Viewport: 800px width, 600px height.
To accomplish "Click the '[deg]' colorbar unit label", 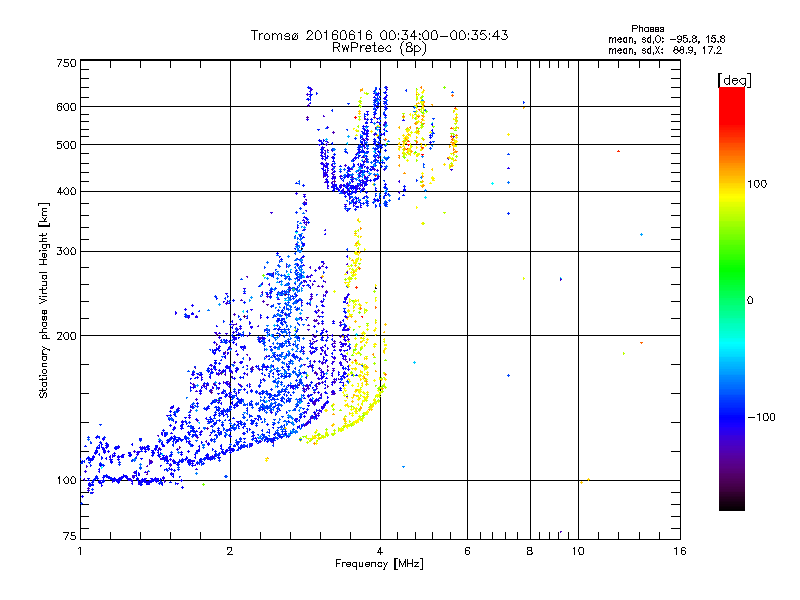I will pyautogui.click(x=734, y=80).
